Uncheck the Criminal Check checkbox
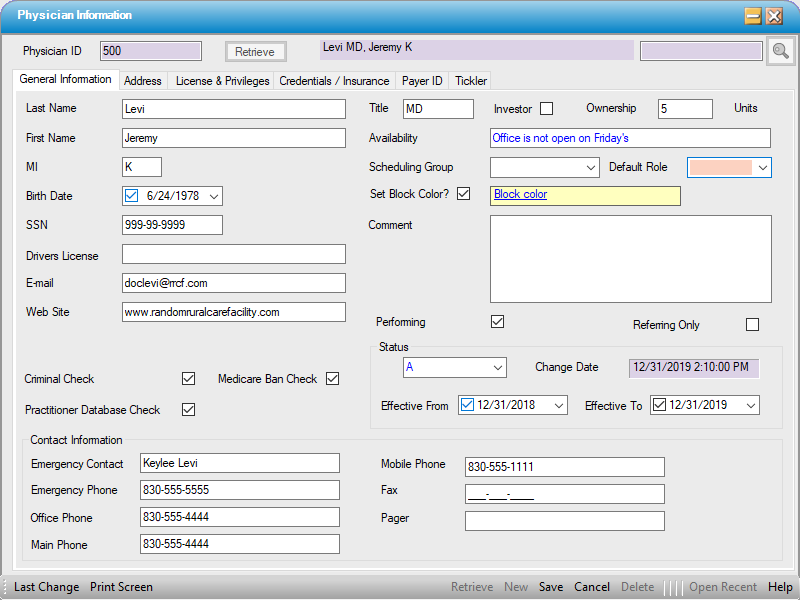Screen dimensions: 800x600 [x=188, y=379]
